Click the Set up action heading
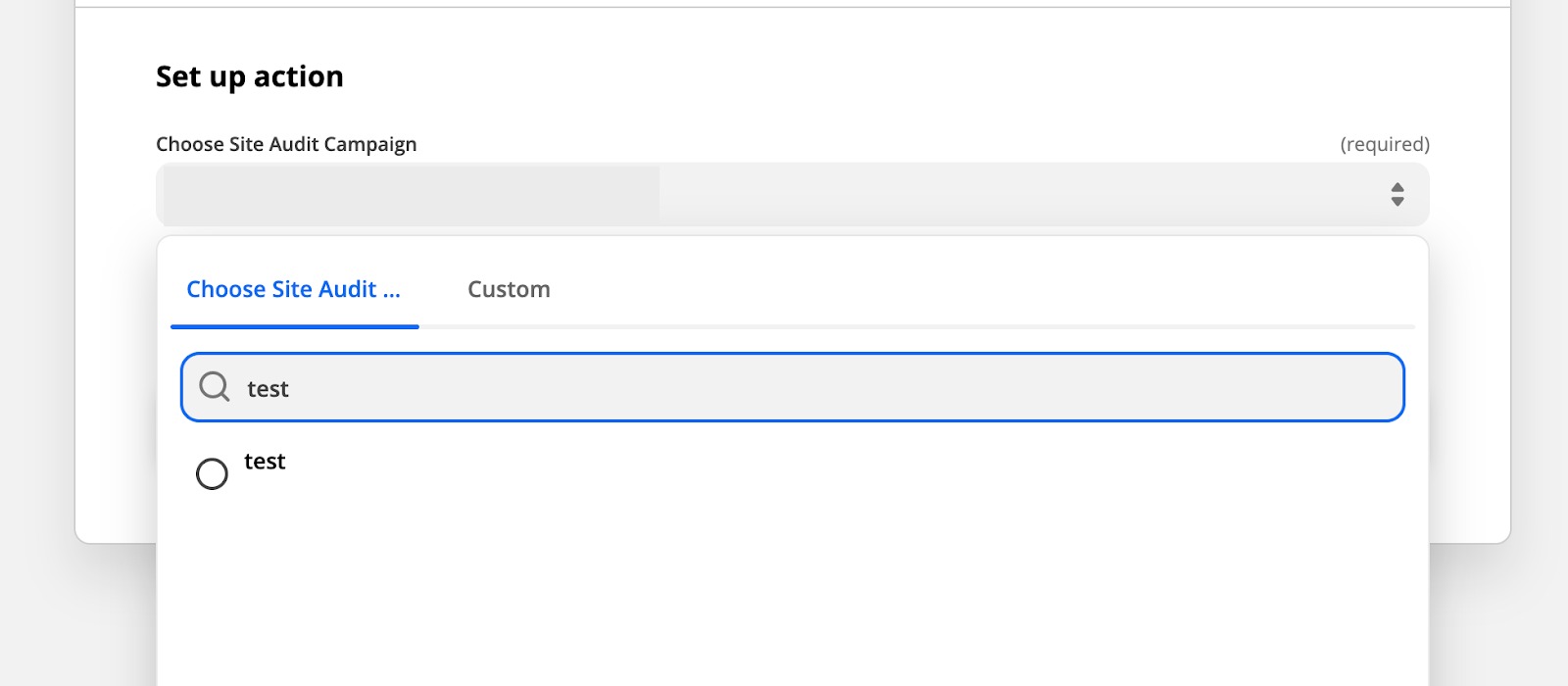 click(250, 76)
